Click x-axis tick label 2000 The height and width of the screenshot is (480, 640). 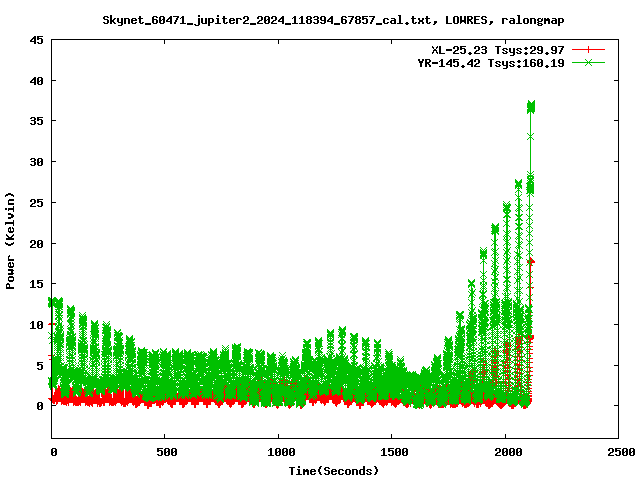[508, 452]
